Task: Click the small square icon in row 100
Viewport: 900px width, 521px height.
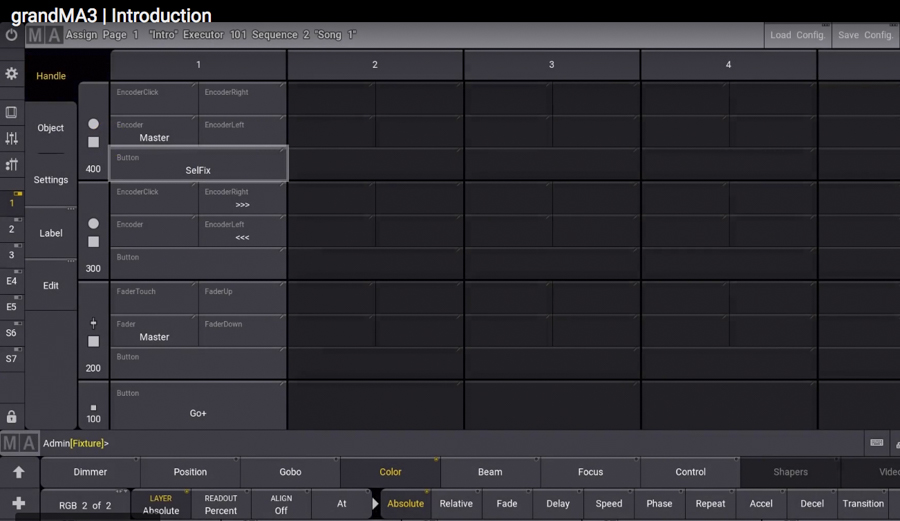Action: (94, 407)
